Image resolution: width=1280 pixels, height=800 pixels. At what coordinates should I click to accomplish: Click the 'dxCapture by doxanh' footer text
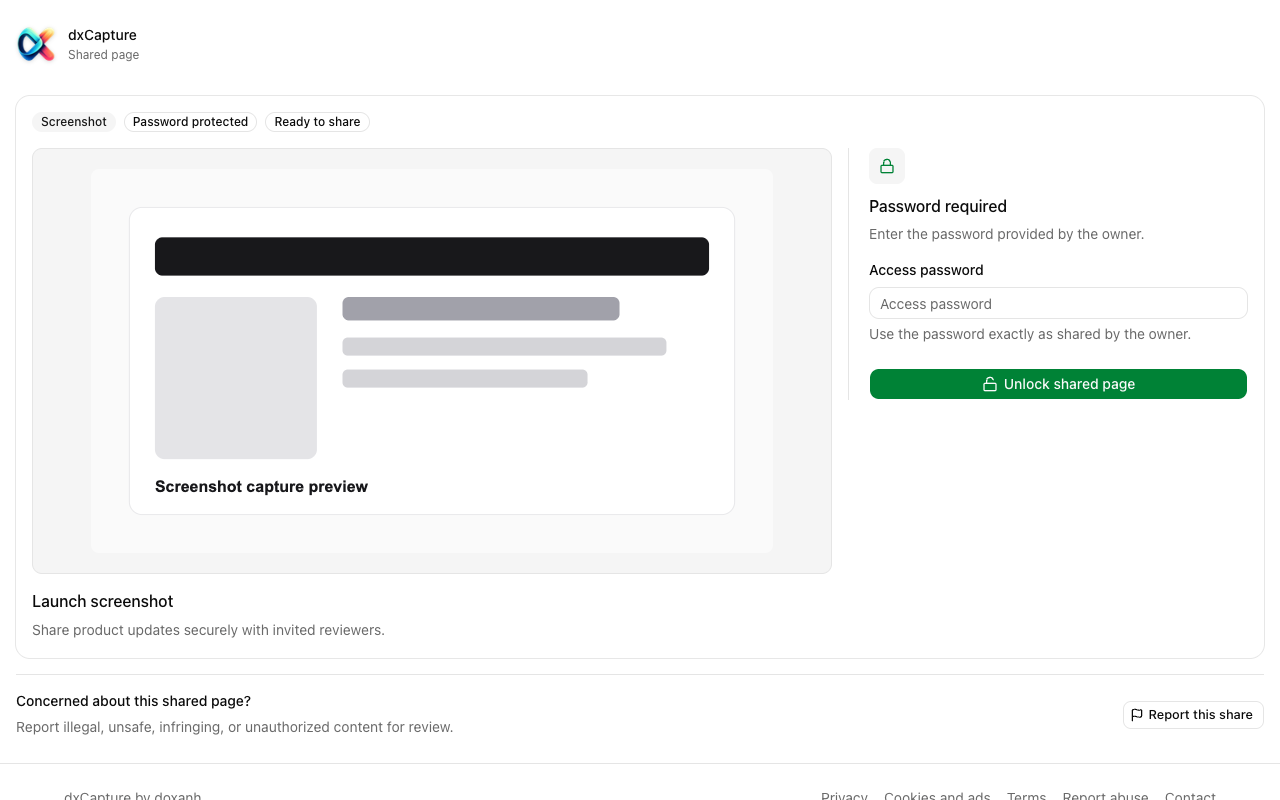point(132,795)
